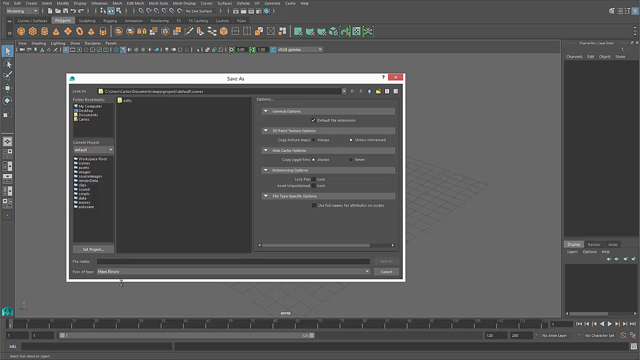Open the Current Project default dropdown
Screen dimensions: 640x360
[93, 150]
